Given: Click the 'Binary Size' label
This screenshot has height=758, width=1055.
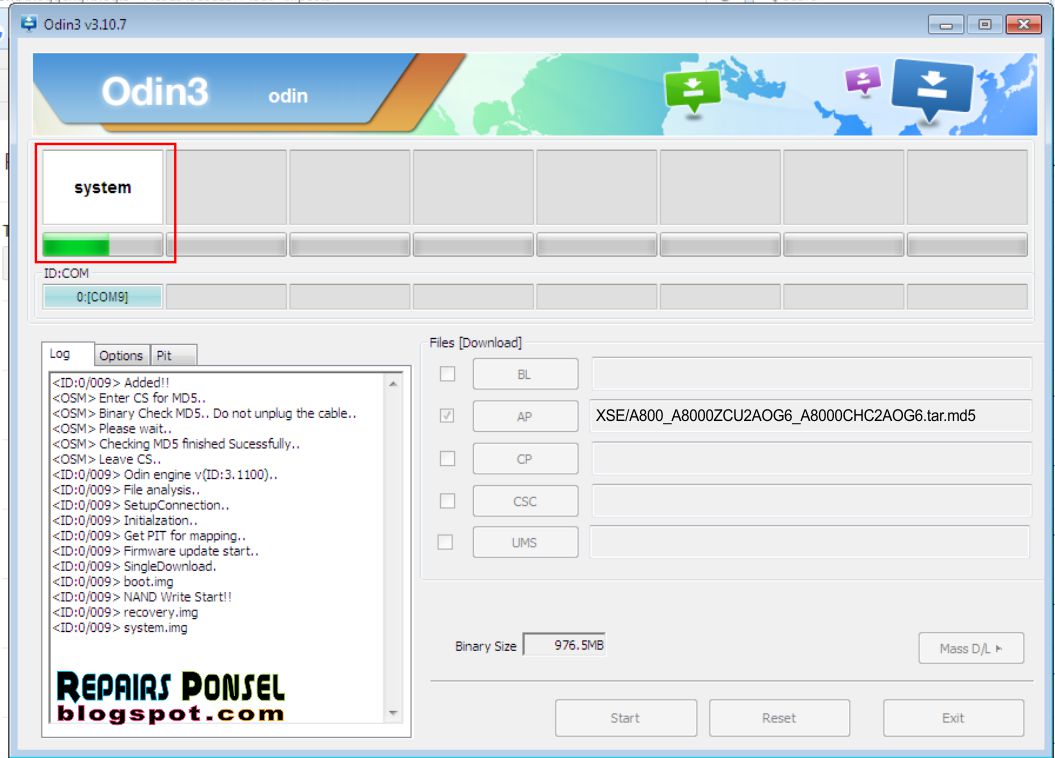Looking at the screenshot, I should point(486,646).
